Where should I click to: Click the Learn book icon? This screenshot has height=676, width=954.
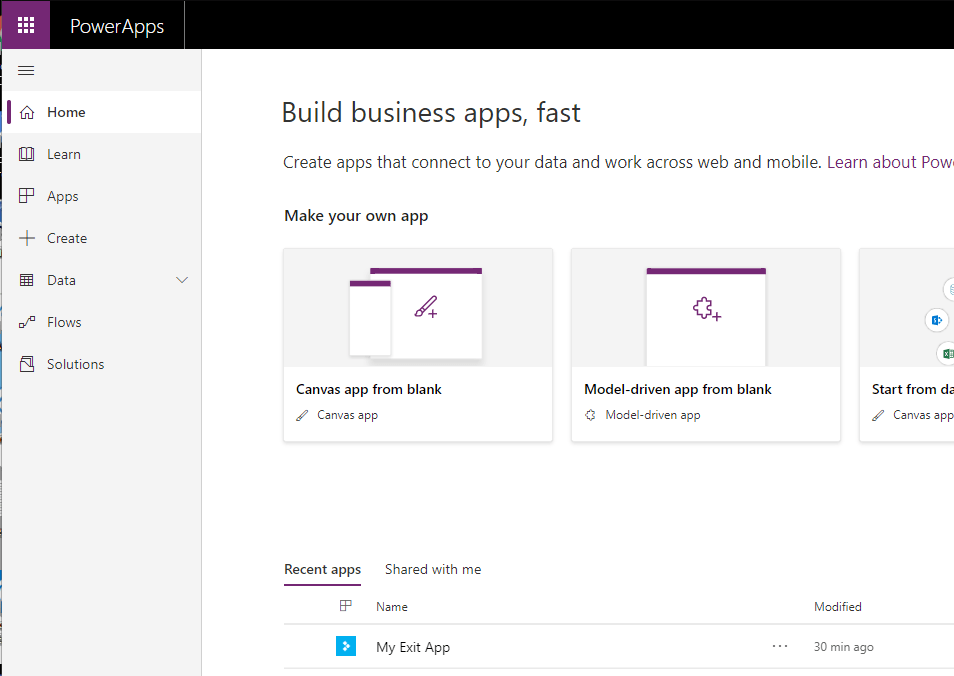coord(27,155)
